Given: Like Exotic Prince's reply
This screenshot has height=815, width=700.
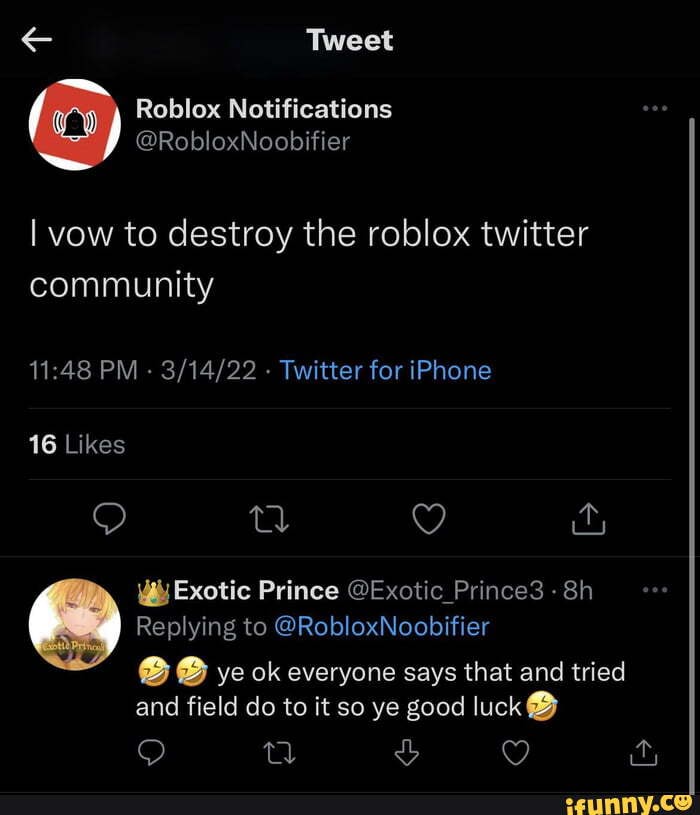Looking at the screenshot, I should [x=516, y=752].
